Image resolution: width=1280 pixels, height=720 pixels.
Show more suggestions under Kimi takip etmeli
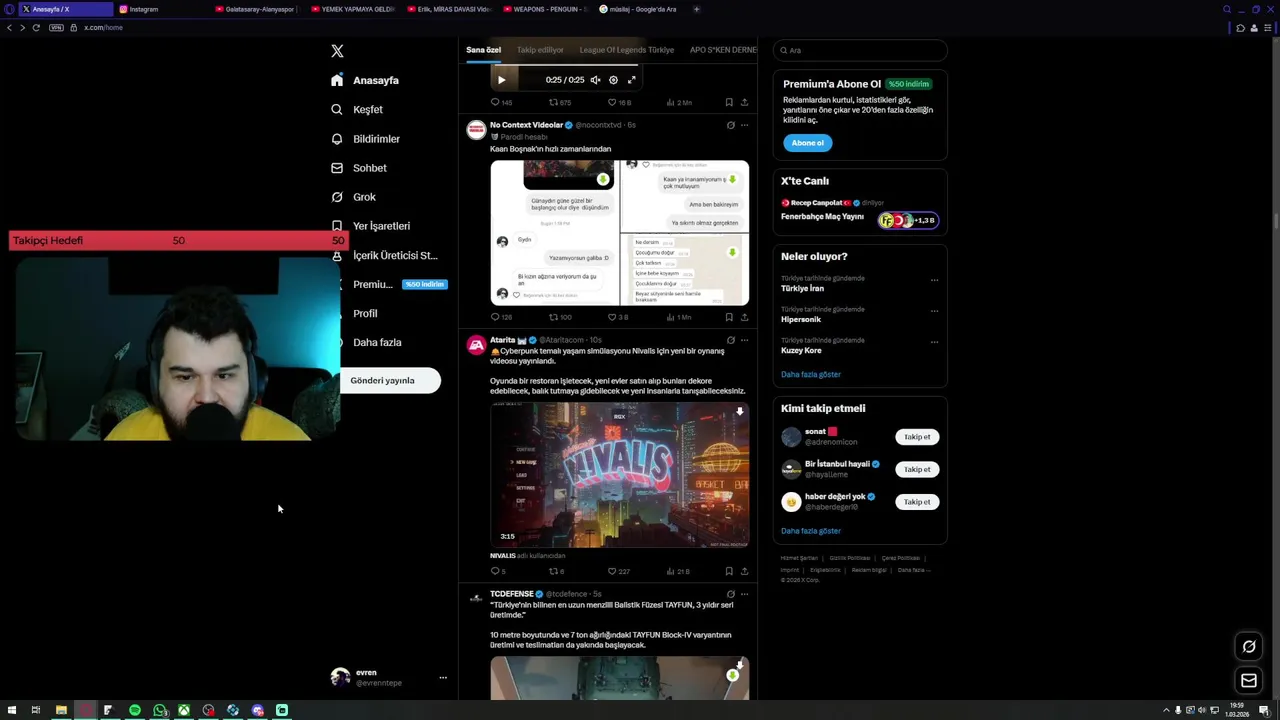(811, 531)
